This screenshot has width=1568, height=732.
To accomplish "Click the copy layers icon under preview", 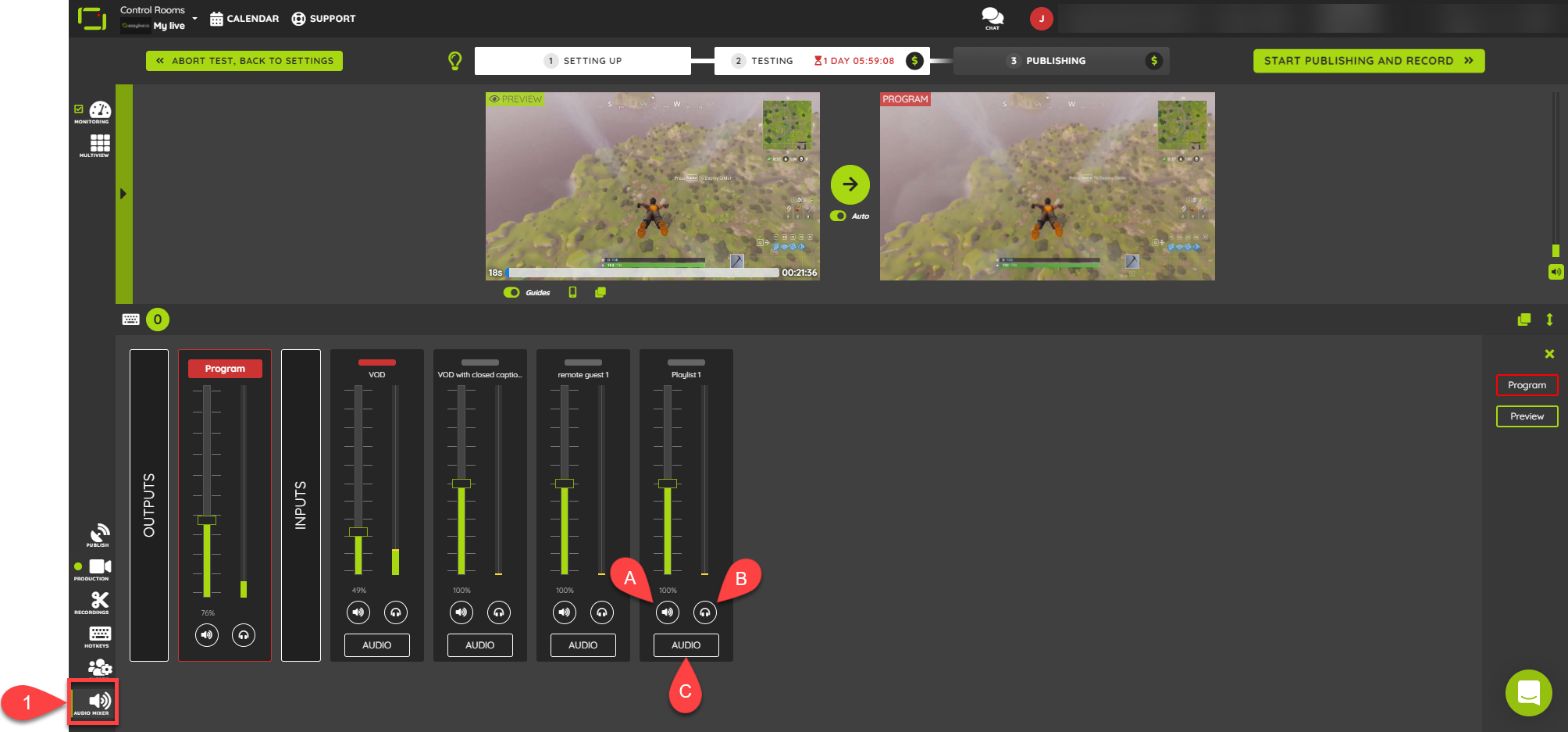I will tap(600, 292).
